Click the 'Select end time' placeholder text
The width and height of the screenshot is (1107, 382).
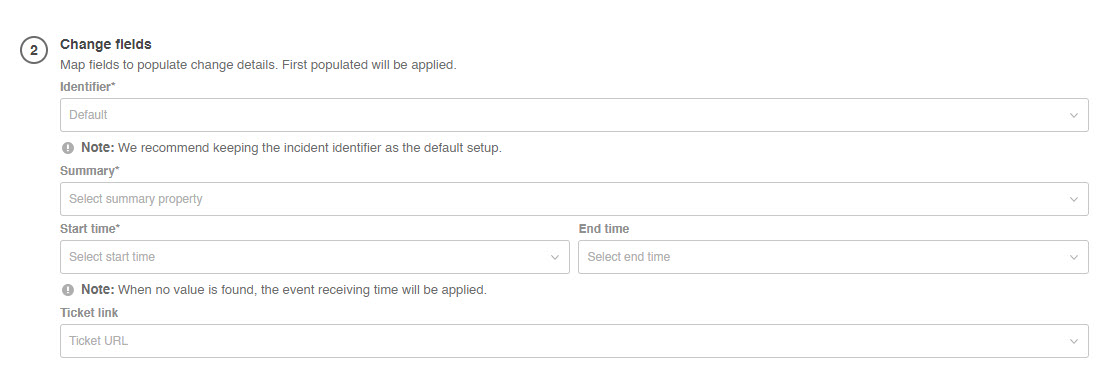tap(628, 256)
